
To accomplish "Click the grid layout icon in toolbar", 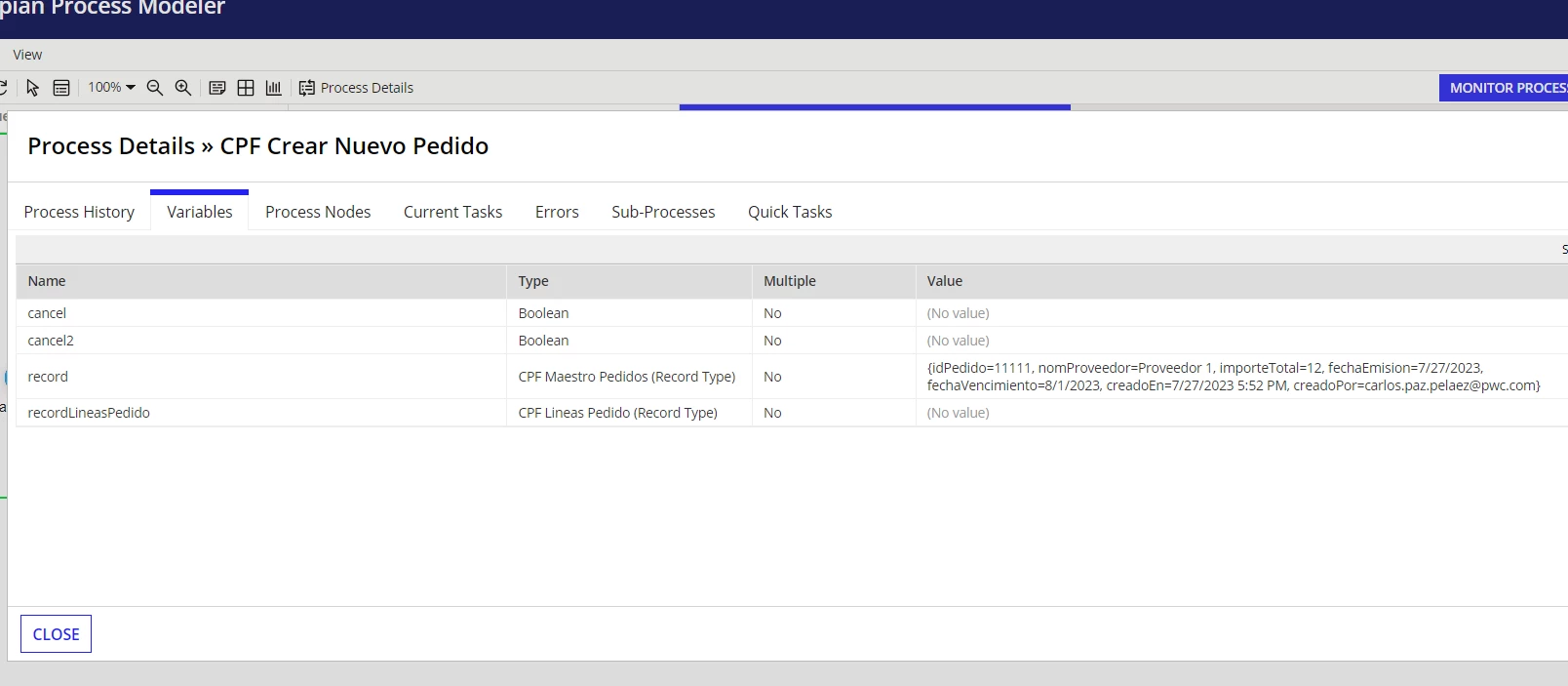I will 246,88.
